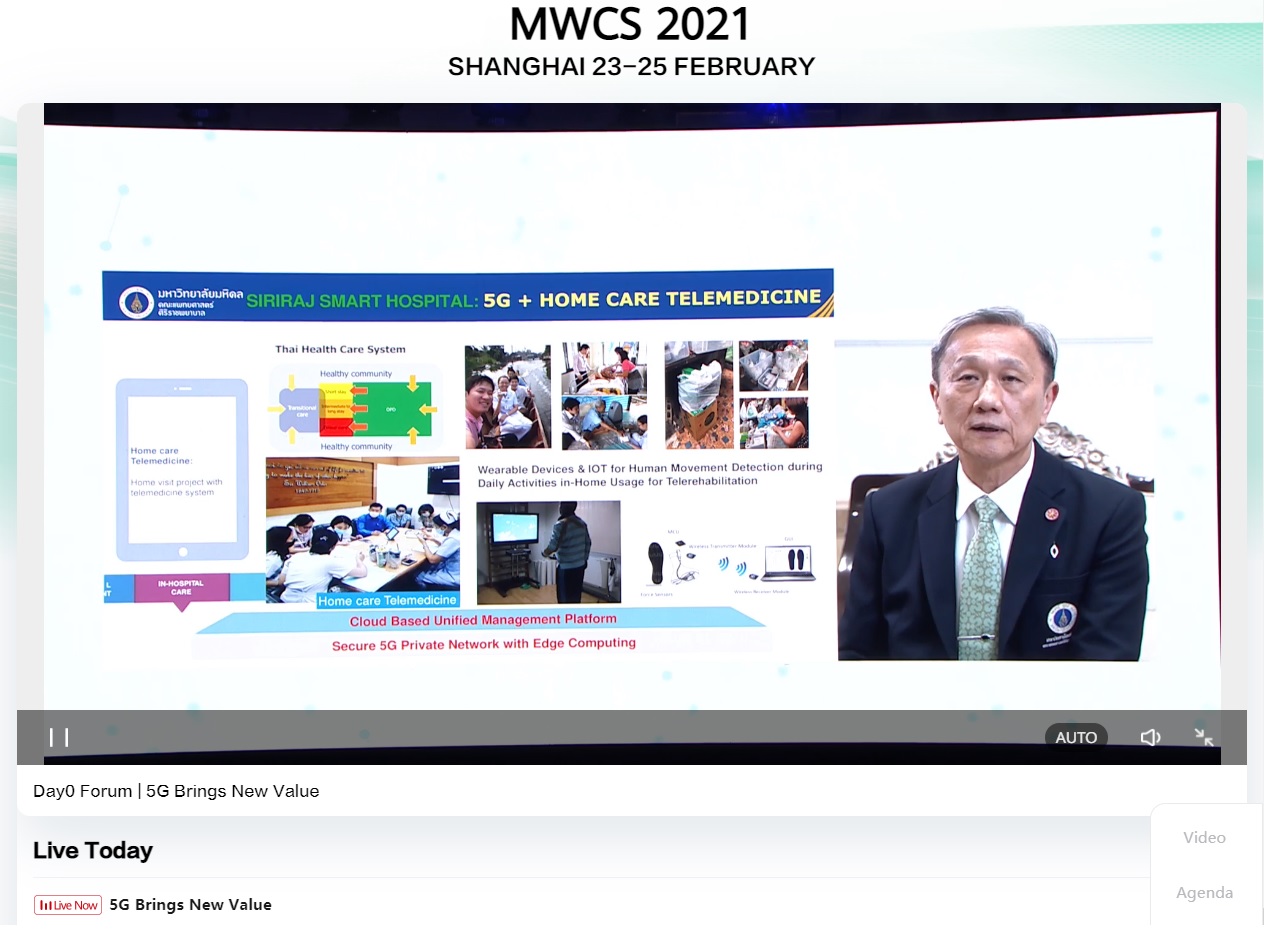The image size is (1264, 931).
Task: Click the Live Today section heading
Action: 93,851
